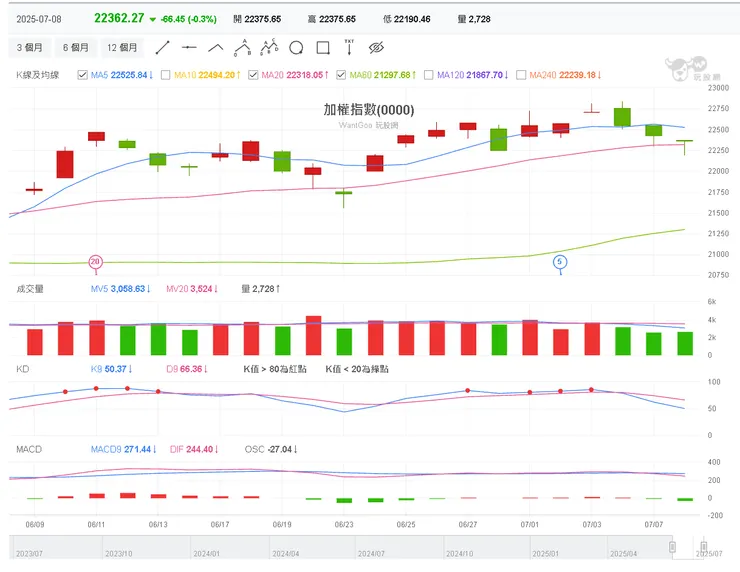Click the 加權指數(0000) chart title
740x572 pixels.
[x=369, y=110]
